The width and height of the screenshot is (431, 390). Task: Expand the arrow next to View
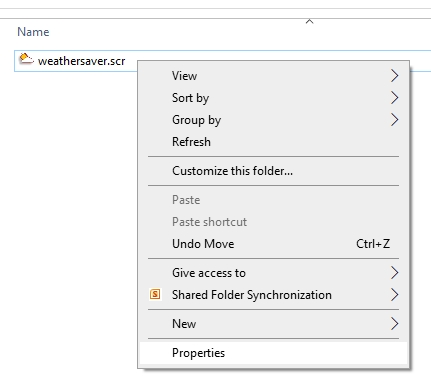point(395,76)
